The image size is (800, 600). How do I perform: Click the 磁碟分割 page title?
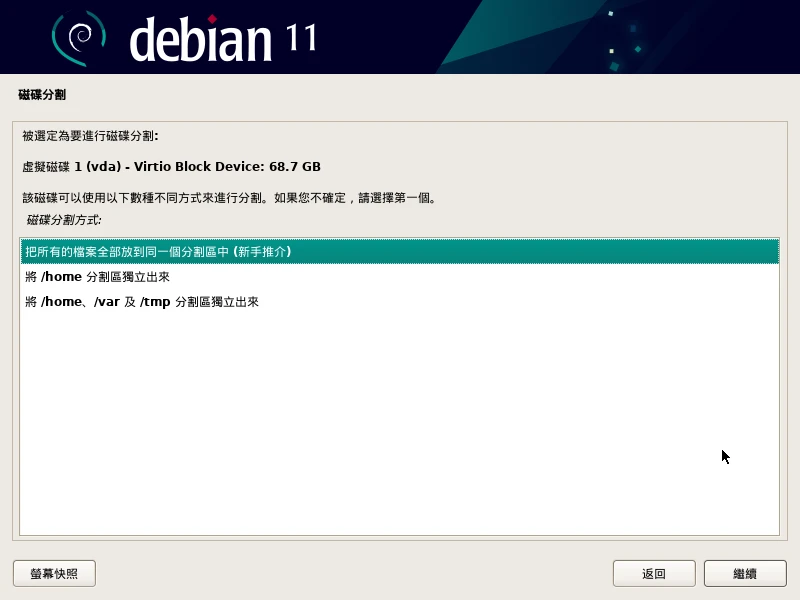[x=42, y=95]
